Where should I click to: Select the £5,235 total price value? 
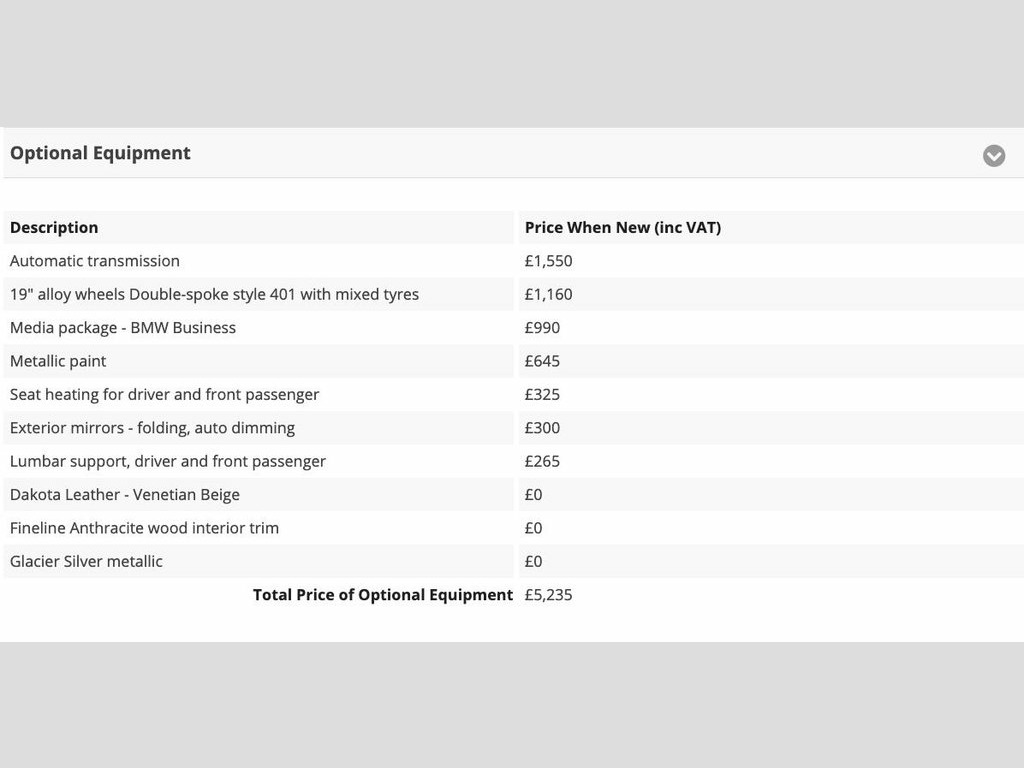[548, 595]
